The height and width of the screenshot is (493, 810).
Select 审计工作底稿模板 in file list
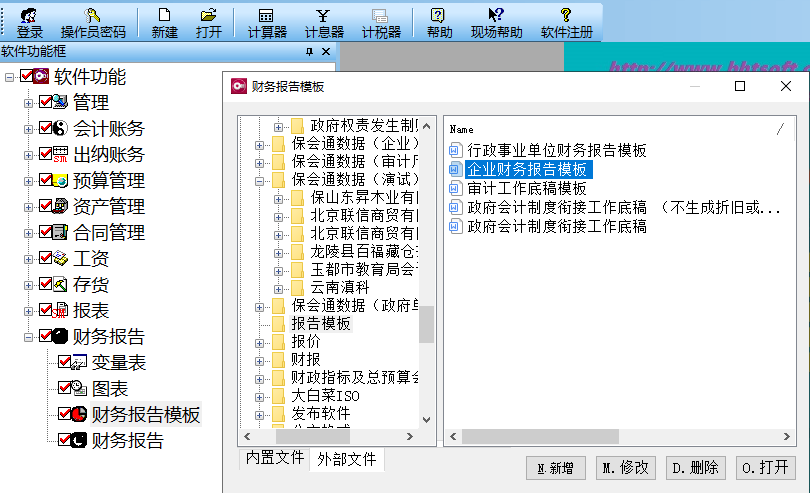(x=527, y=188)
